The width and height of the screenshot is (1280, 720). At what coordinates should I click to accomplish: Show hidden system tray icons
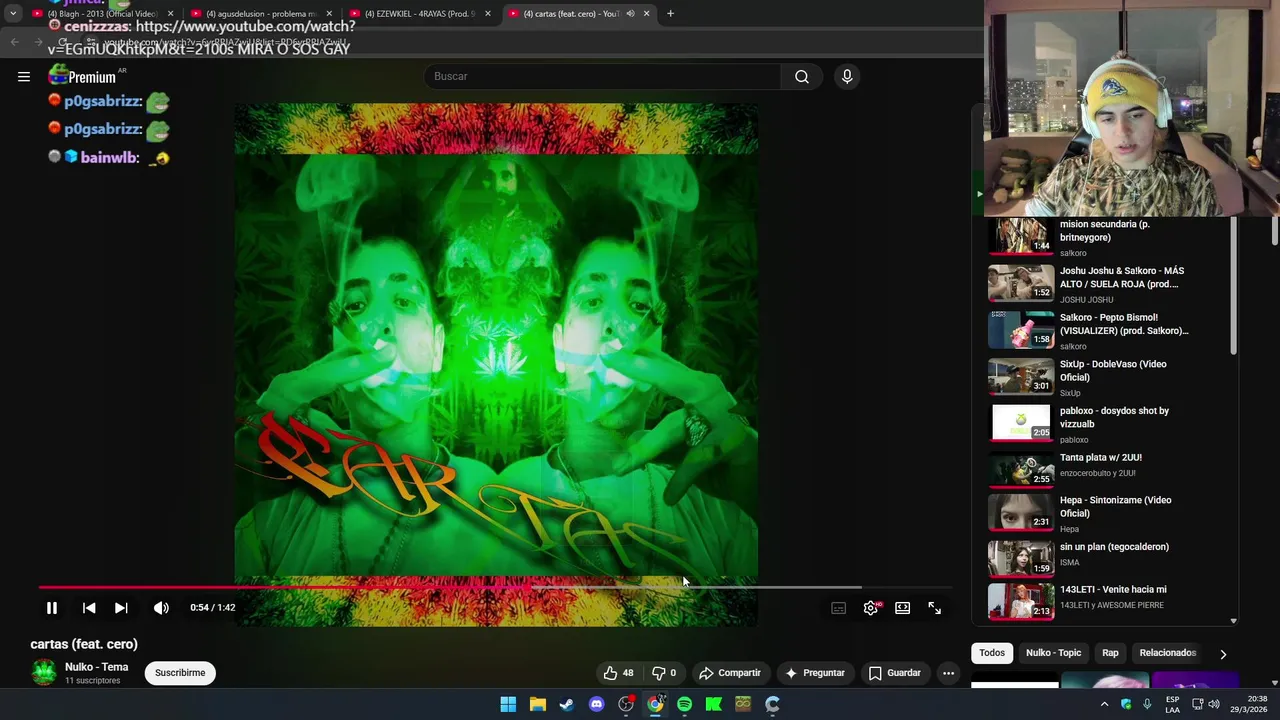pyautogui.click(x=1105, y=704)
